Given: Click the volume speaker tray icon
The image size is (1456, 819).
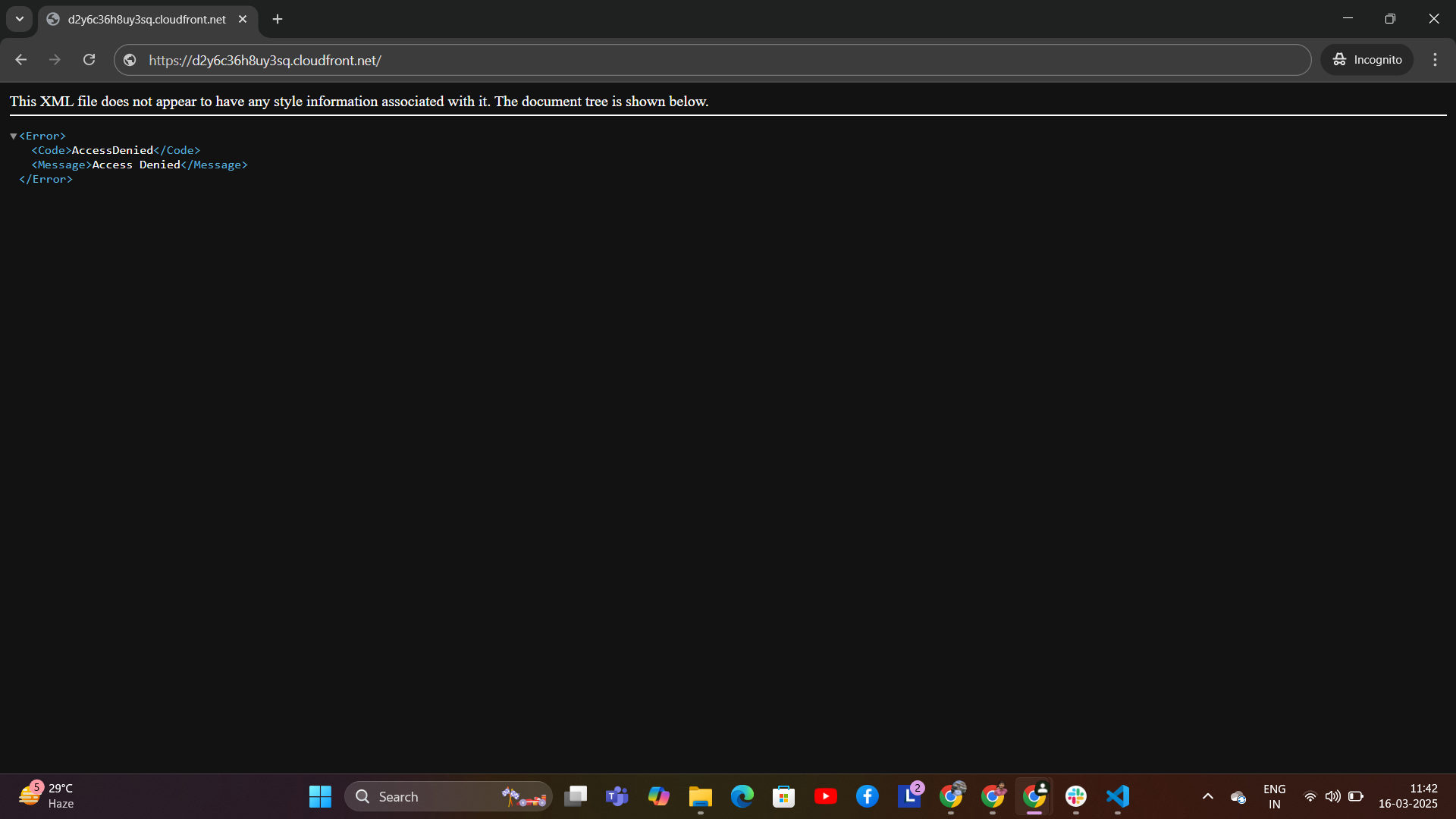Looking at the screenshot, I should (x=1332, y=796).
